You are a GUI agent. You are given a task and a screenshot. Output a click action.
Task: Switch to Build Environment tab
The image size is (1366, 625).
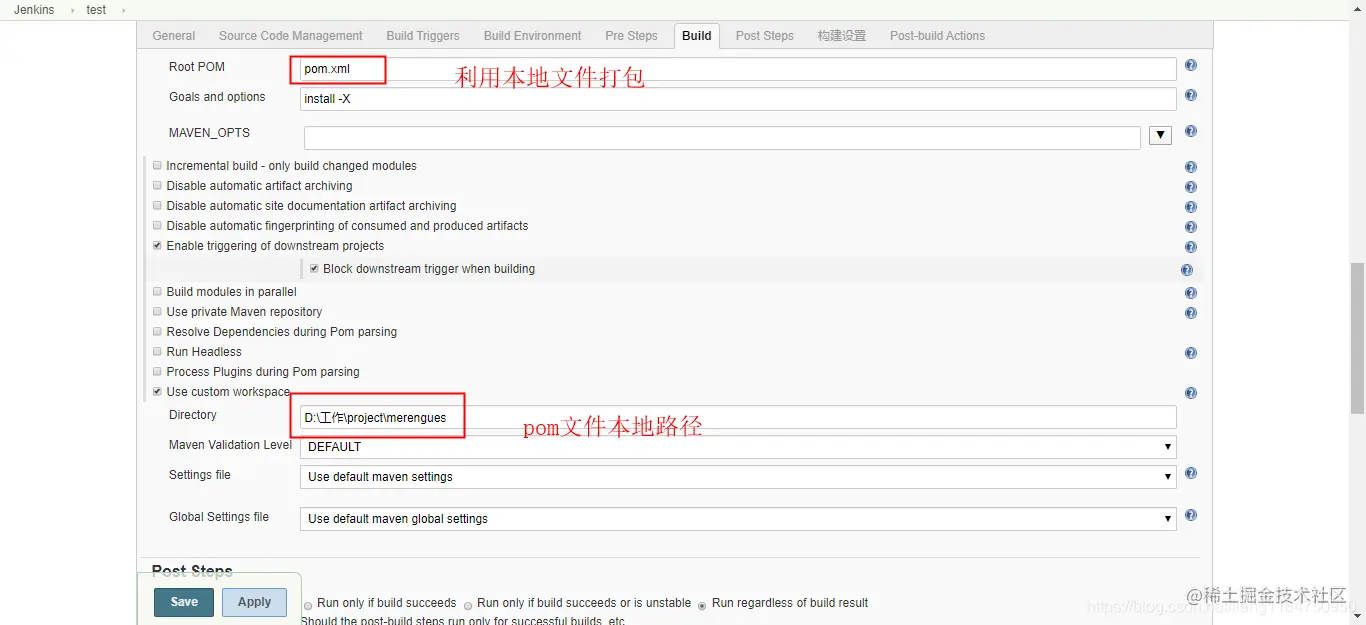[533, 36]
